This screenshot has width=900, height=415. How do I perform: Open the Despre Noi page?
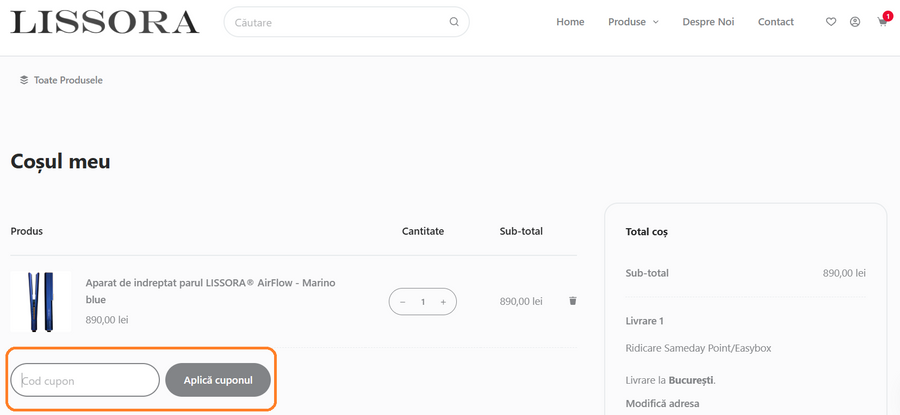(x=708, y=22)
